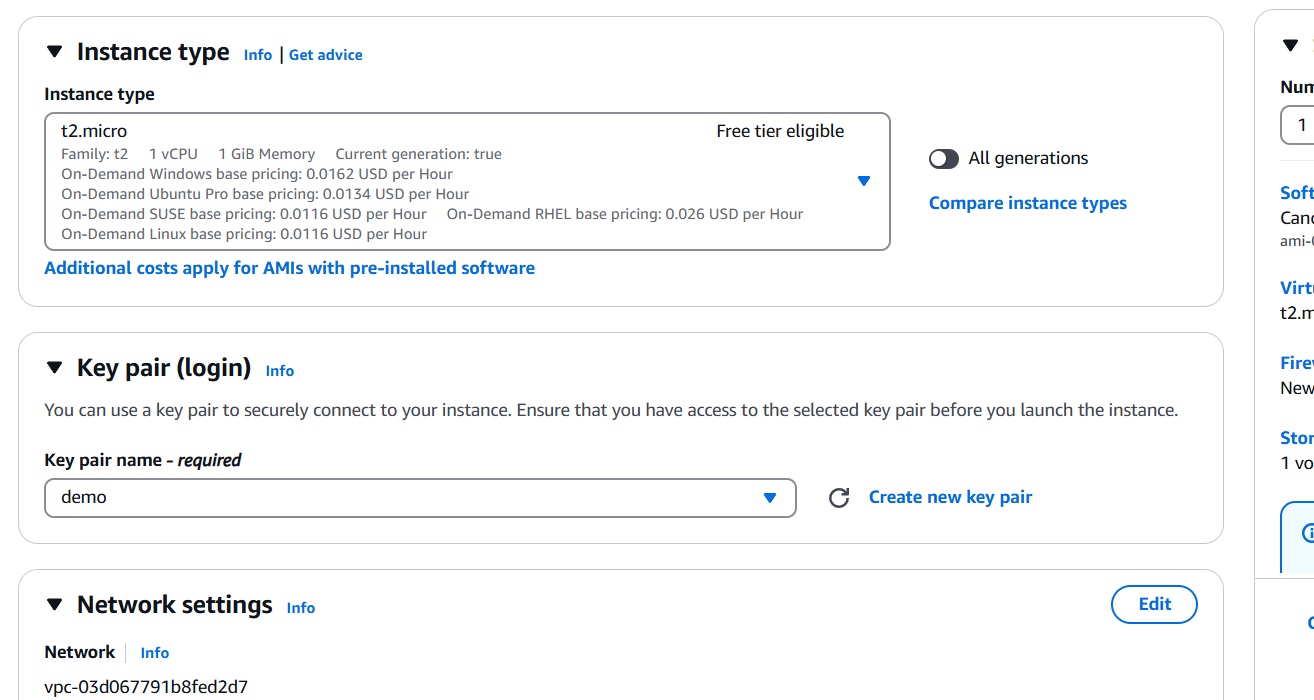Image resolution: width=1314 pixels, height=700 pixels.
Task: Collapse the Network settings section triangle
Action: pyautogui.click(x=55, y=605)
